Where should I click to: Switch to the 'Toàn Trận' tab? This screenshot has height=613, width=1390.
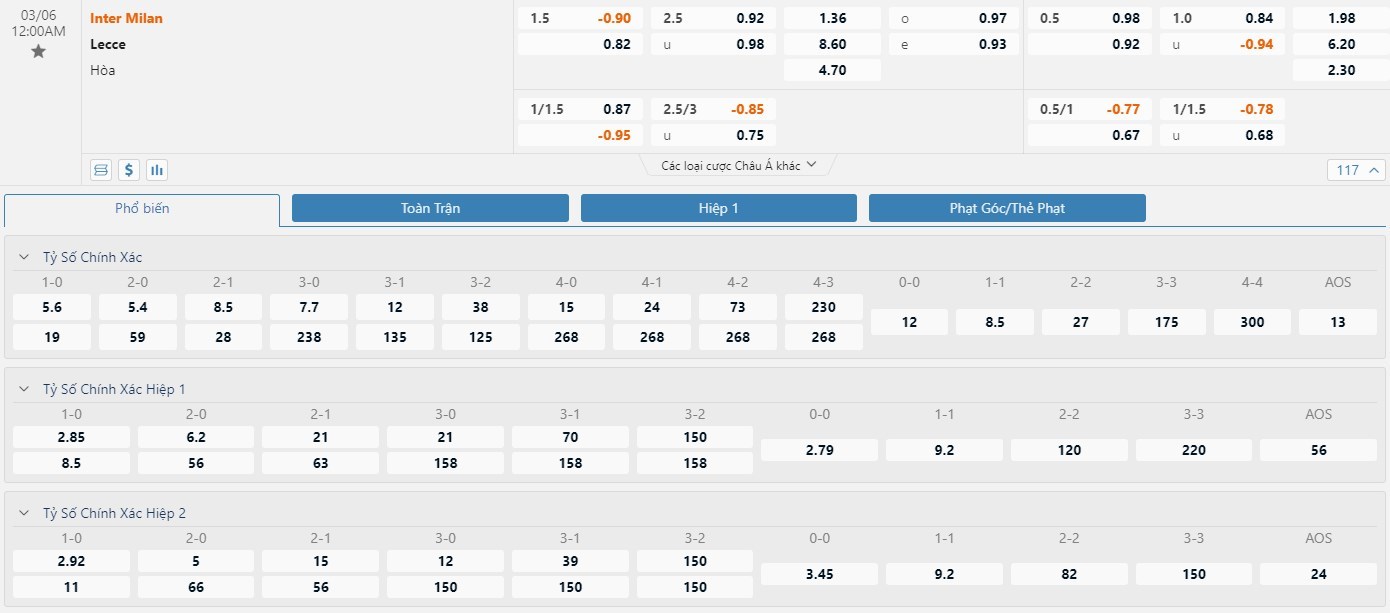coord(430,208)
